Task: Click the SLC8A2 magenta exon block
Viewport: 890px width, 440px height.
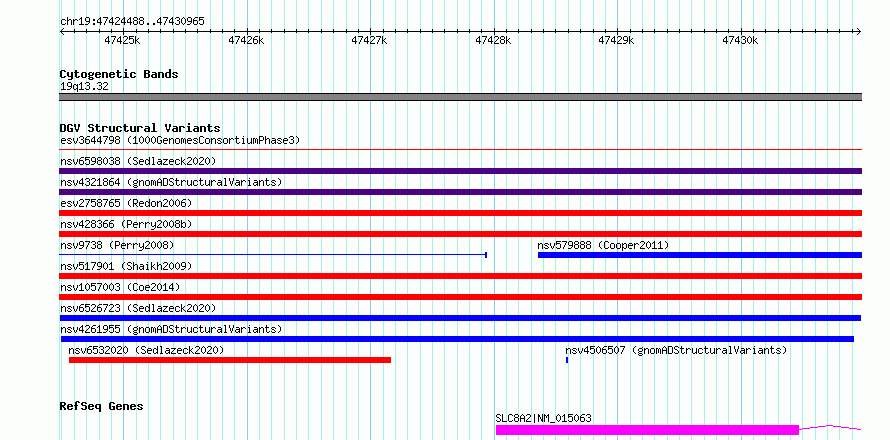Action: [x=647, y=430]
